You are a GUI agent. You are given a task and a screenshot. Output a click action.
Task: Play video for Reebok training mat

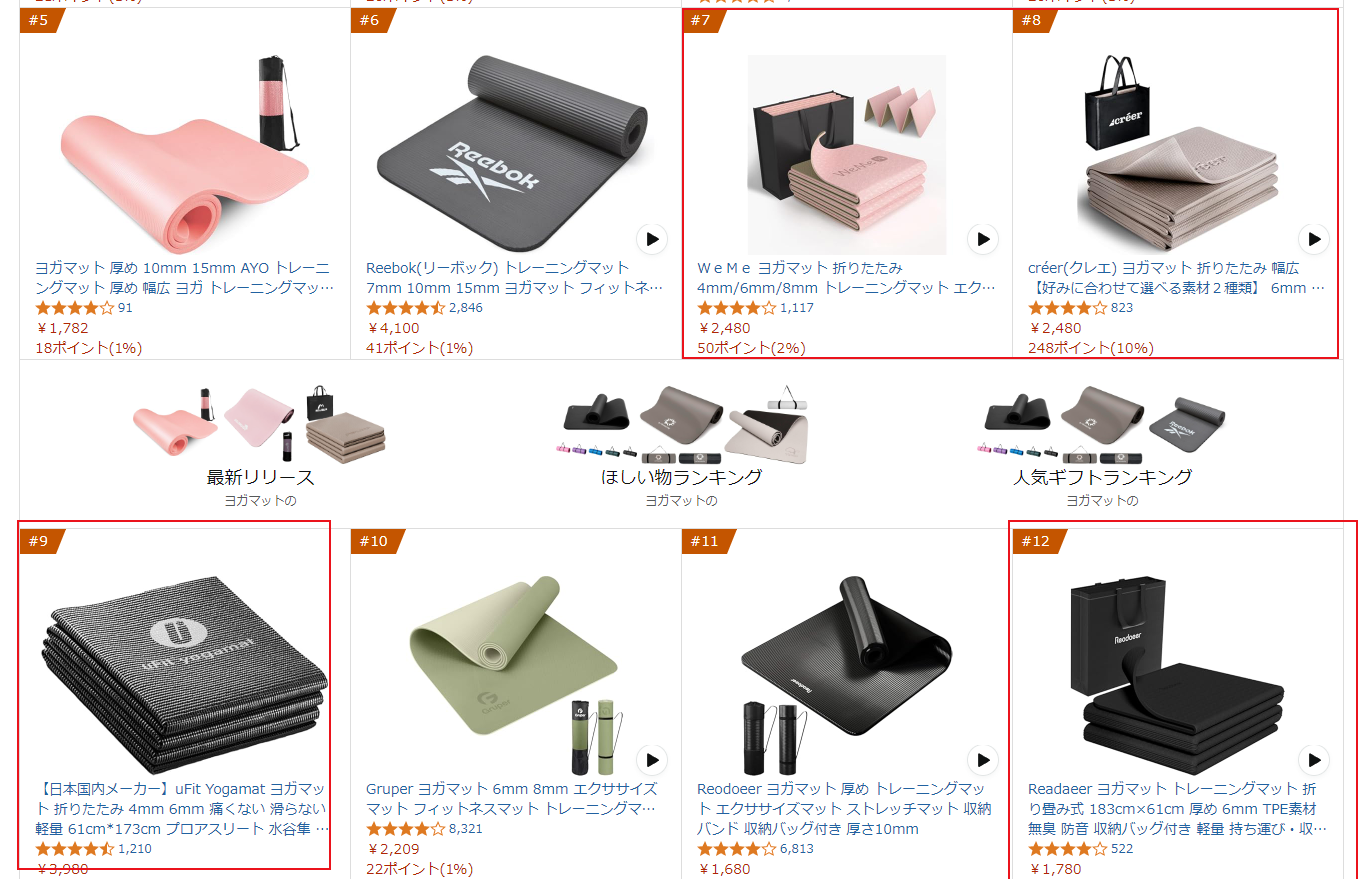[x=652, y=239]
